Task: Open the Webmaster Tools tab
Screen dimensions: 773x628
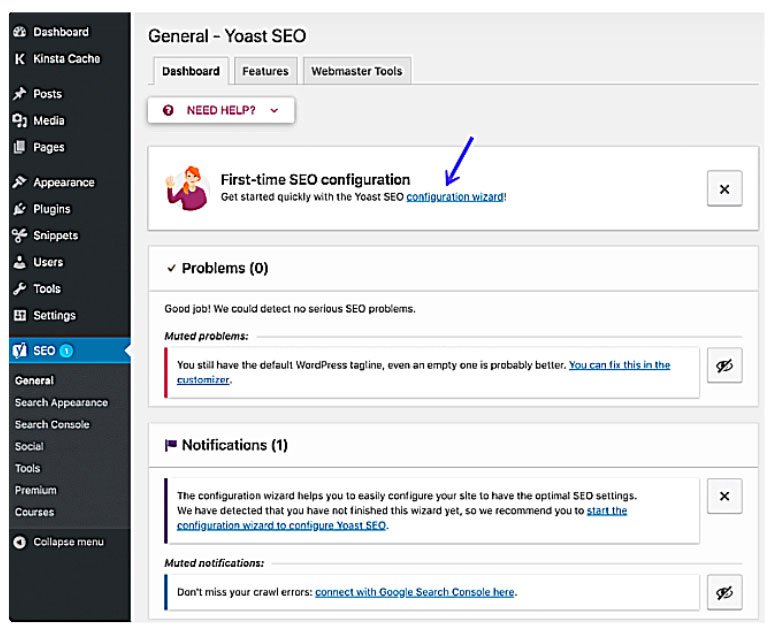Action: (x=356, y=71)
